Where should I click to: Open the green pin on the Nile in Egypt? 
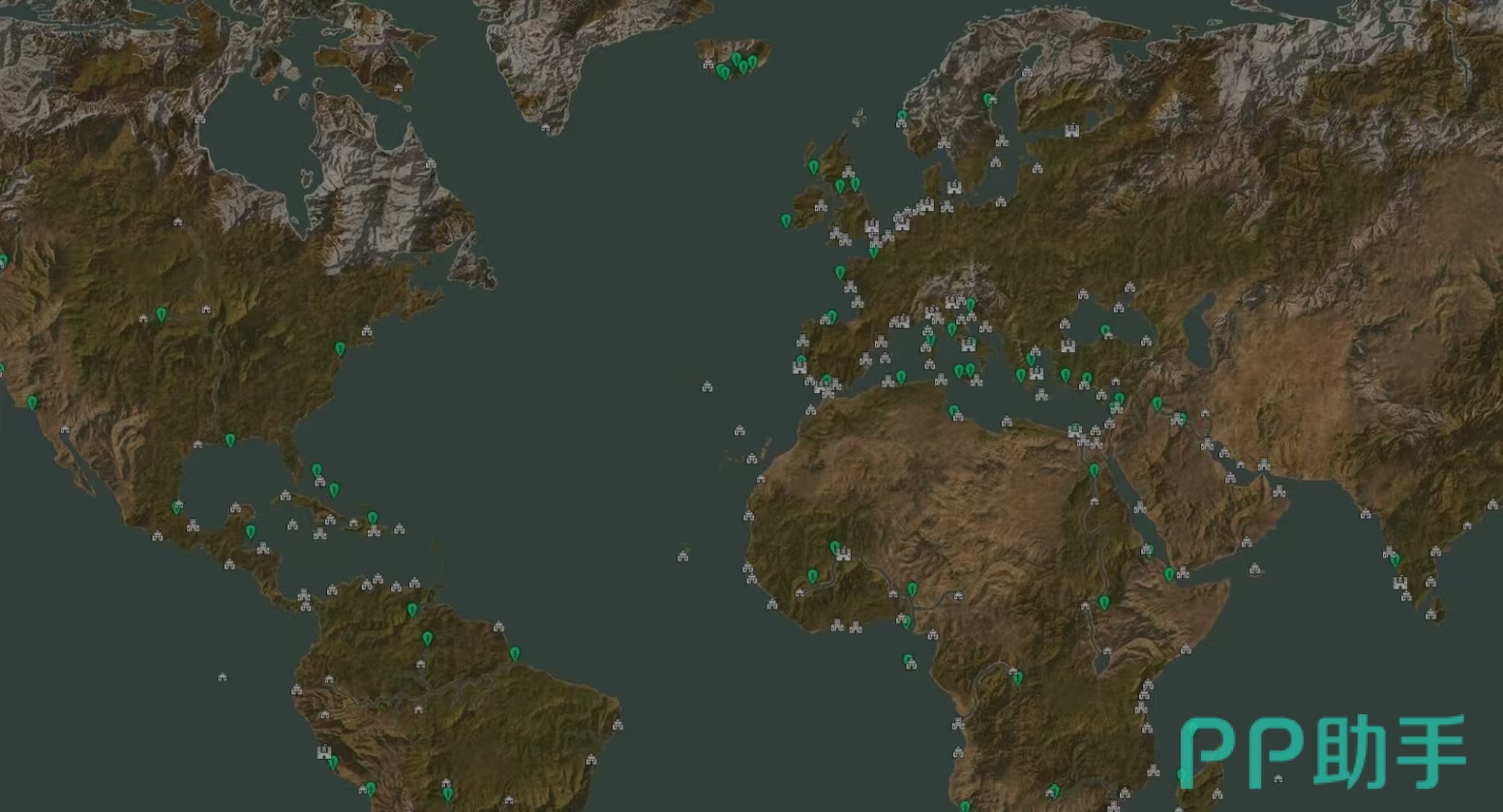coord(1095,471)
